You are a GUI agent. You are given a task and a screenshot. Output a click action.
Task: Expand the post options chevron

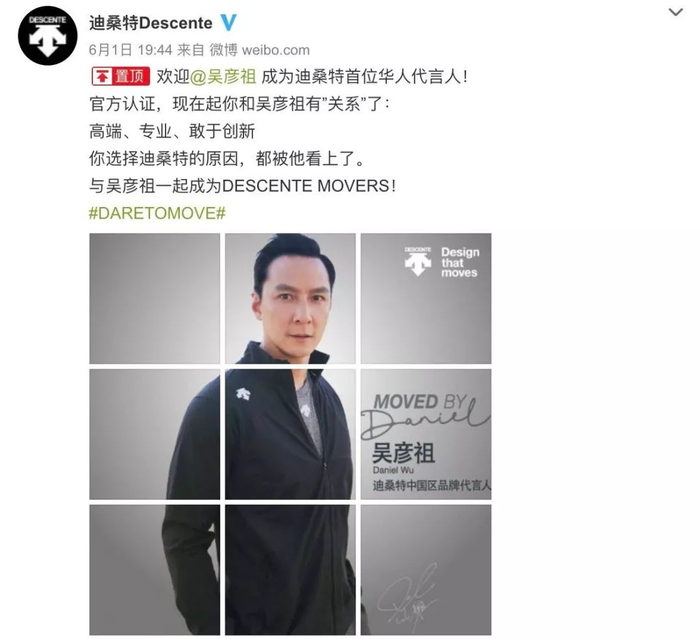pos(676,13)
